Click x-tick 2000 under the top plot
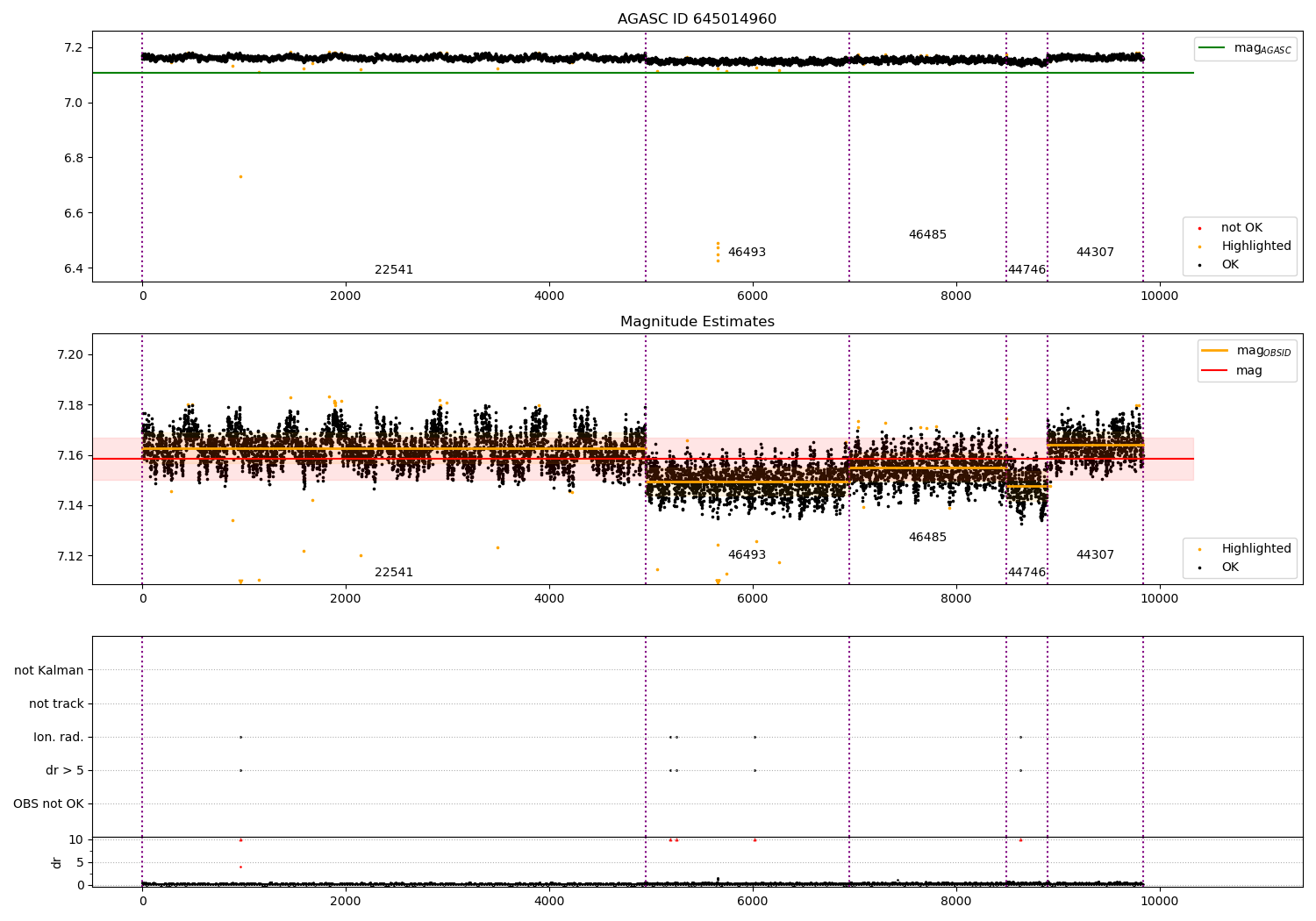This screenshot has width=1316, height=921. pyautogui.click(x=346, y=296)
